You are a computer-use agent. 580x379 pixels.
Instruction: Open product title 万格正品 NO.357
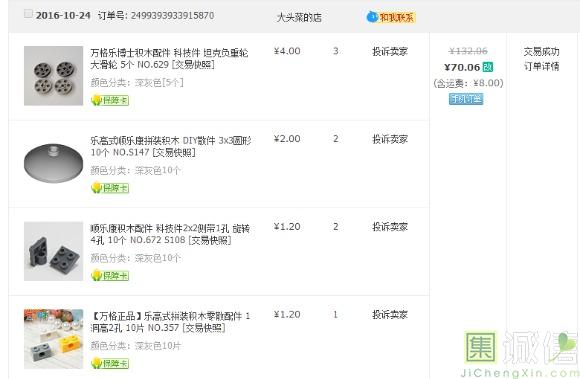(x=170, y=322)
